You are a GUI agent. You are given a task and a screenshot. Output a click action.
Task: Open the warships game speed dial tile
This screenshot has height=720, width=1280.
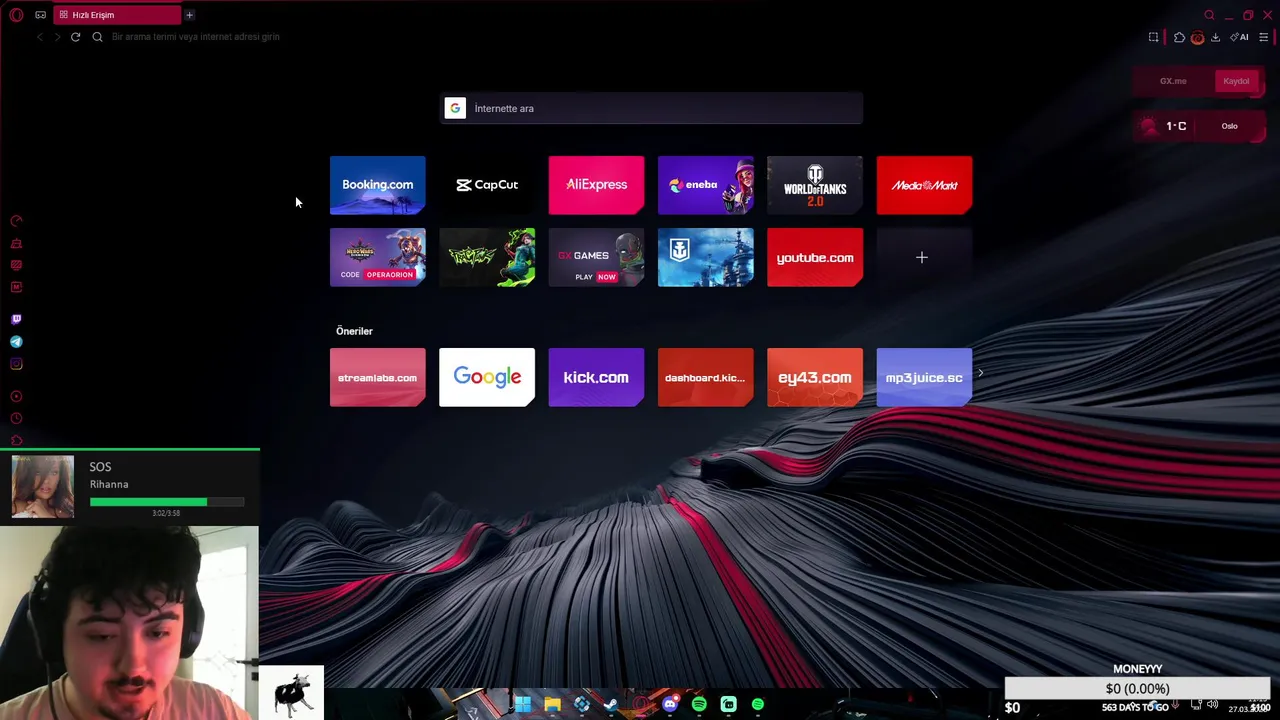point(706,257)
